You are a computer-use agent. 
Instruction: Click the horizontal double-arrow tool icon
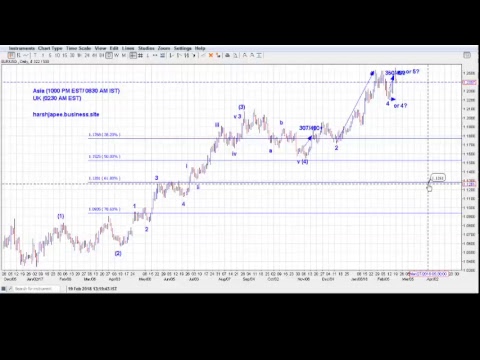155,55
